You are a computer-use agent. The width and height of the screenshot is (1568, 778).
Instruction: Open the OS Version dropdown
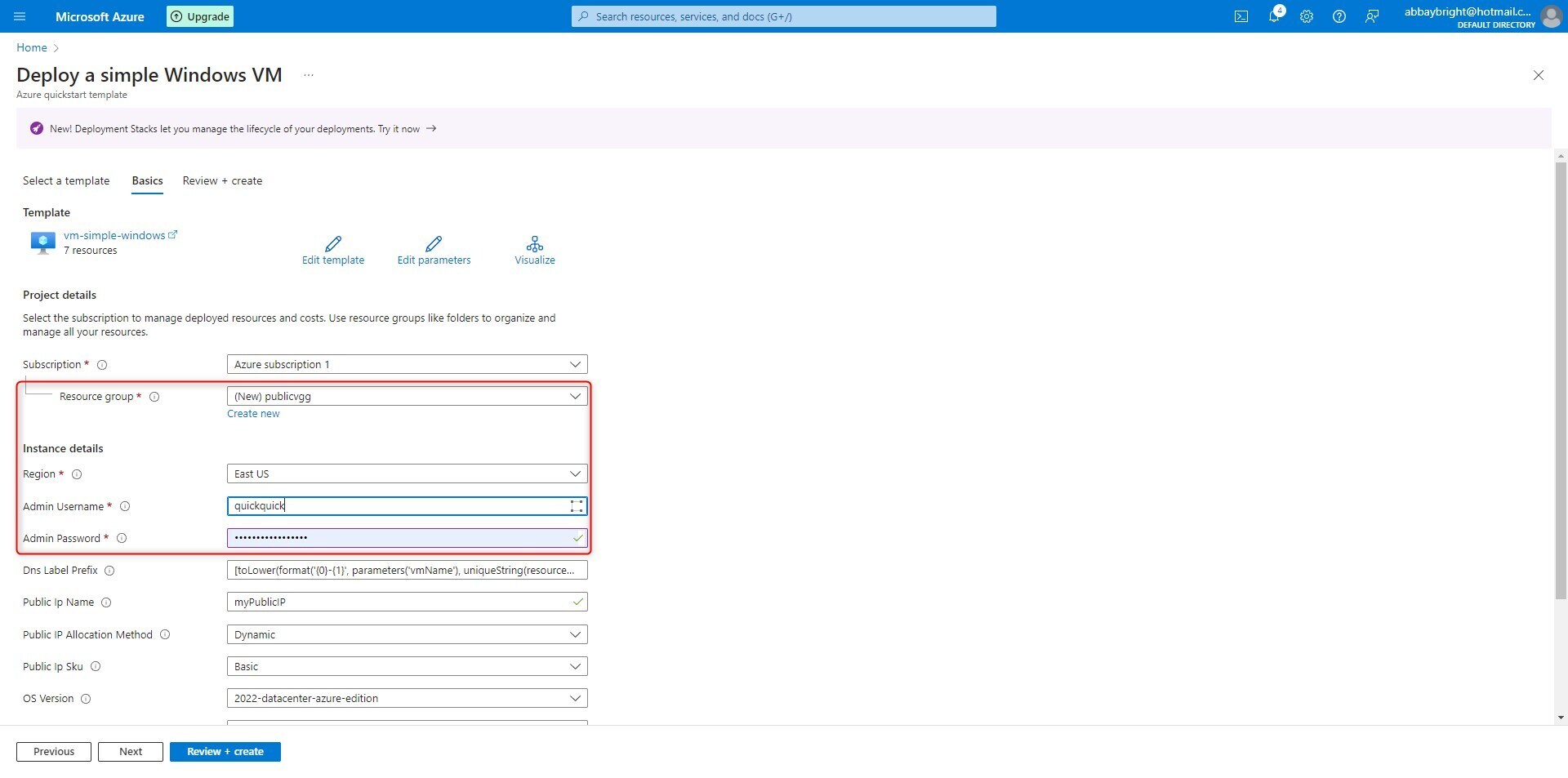coord(407,698)
